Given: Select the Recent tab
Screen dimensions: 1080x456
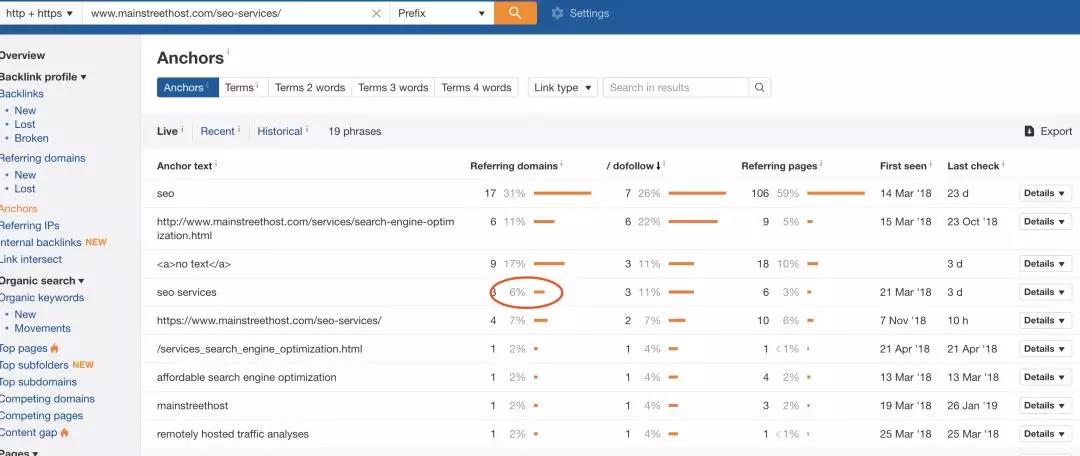Looking at the screenshot, I should [x=218, y=131].
